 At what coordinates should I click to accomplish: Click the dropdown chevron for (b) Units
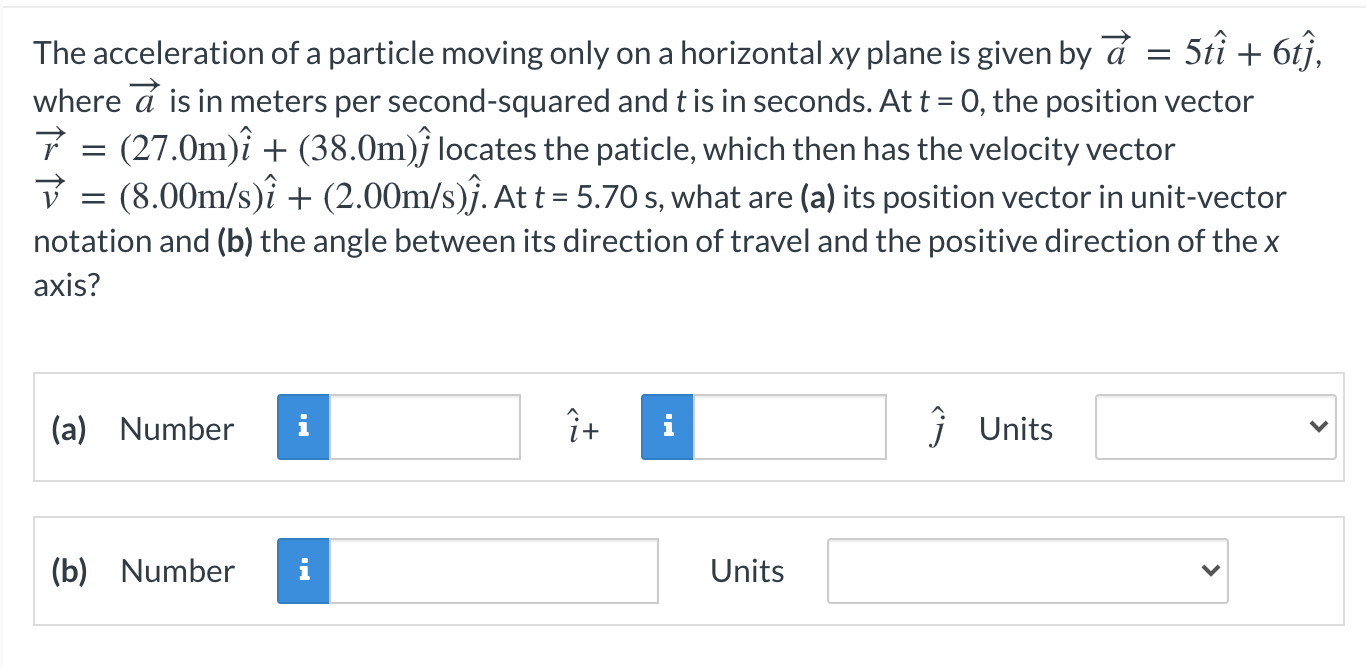click(x=1211, y=570)
